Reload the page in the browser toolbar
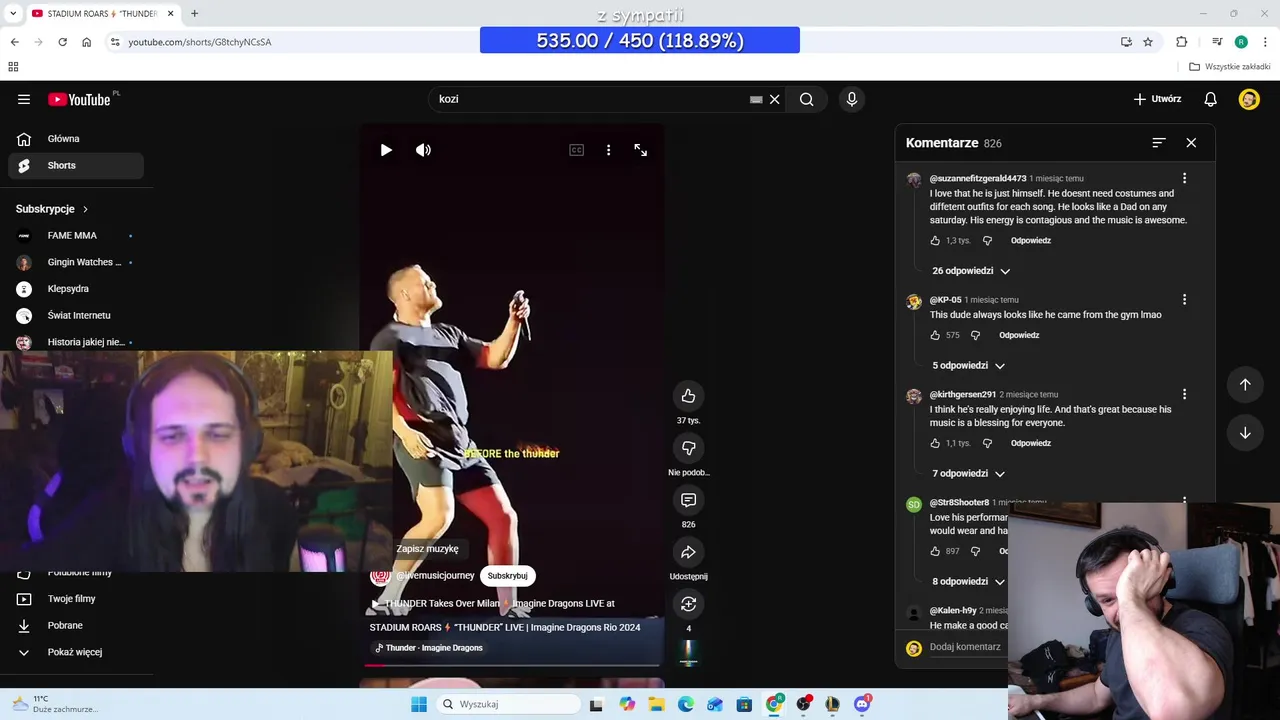The width and height of the screenshot is (1280, 720). (x=62, y=42)
